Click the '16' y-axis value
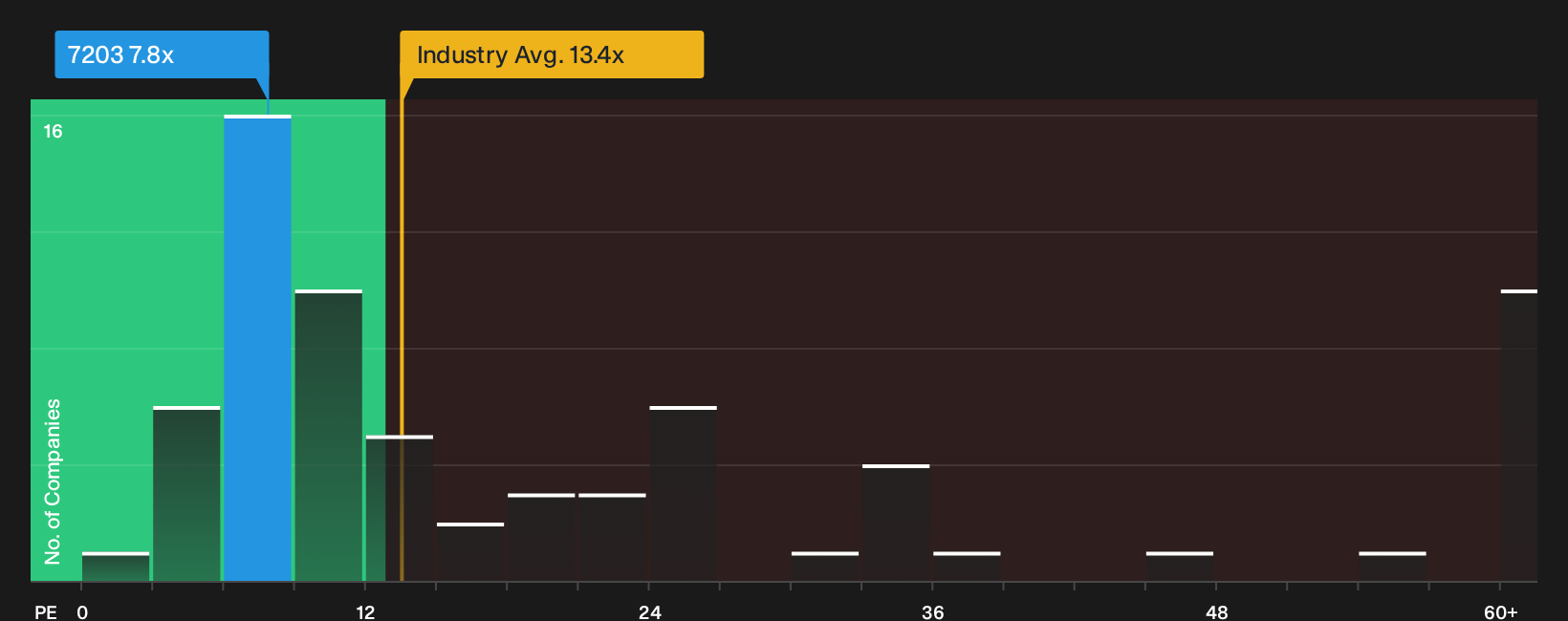The height and width of the screenshot is (621, 1568). [x=53, y=132]
